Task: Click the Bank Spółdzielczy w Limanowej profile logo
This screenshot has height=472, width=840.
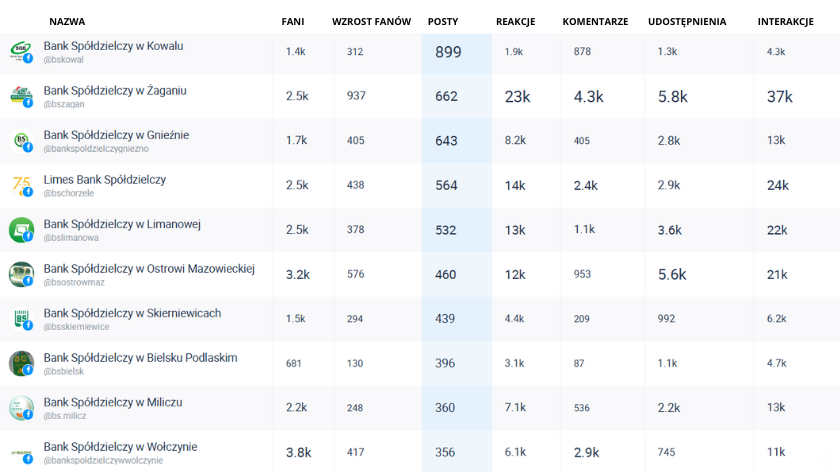Action: (x=21, y=230)
